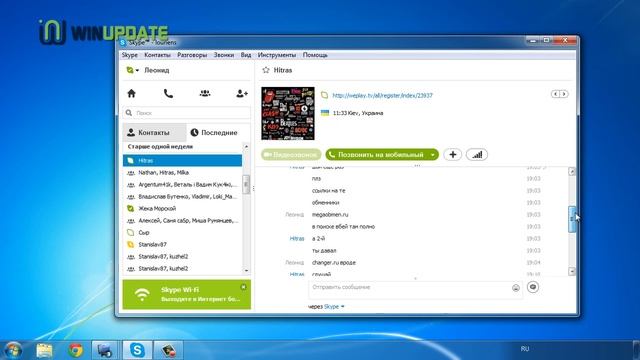Open the Помощь menu
The width and height of the screenshot is (640, 360).
point(315,55)
